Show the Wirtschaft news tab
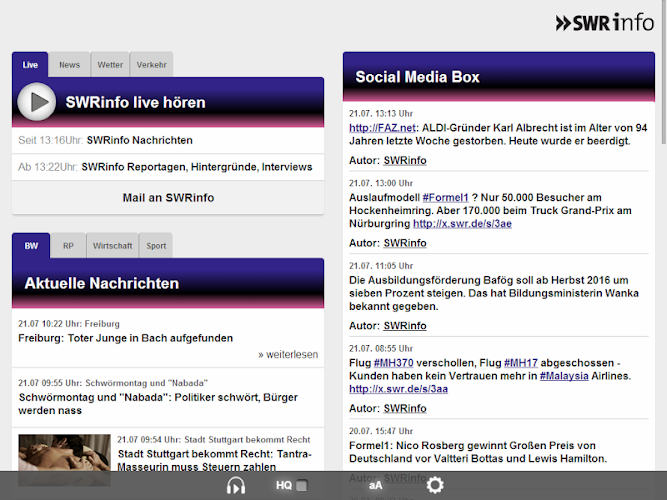The height and width of the screenshot is (500, 667). 112,246
